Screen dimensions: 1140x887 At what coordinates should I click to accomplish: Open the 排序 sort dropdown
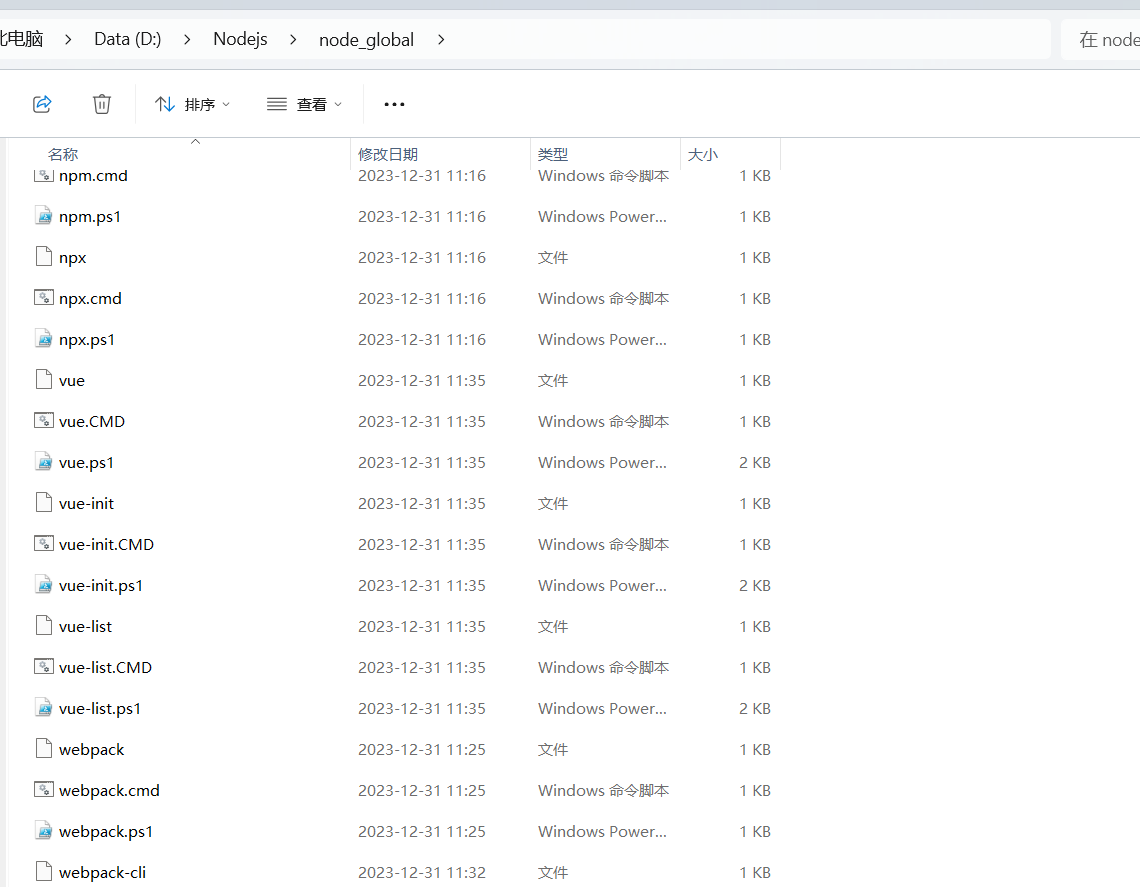click(x=193, y=105)
